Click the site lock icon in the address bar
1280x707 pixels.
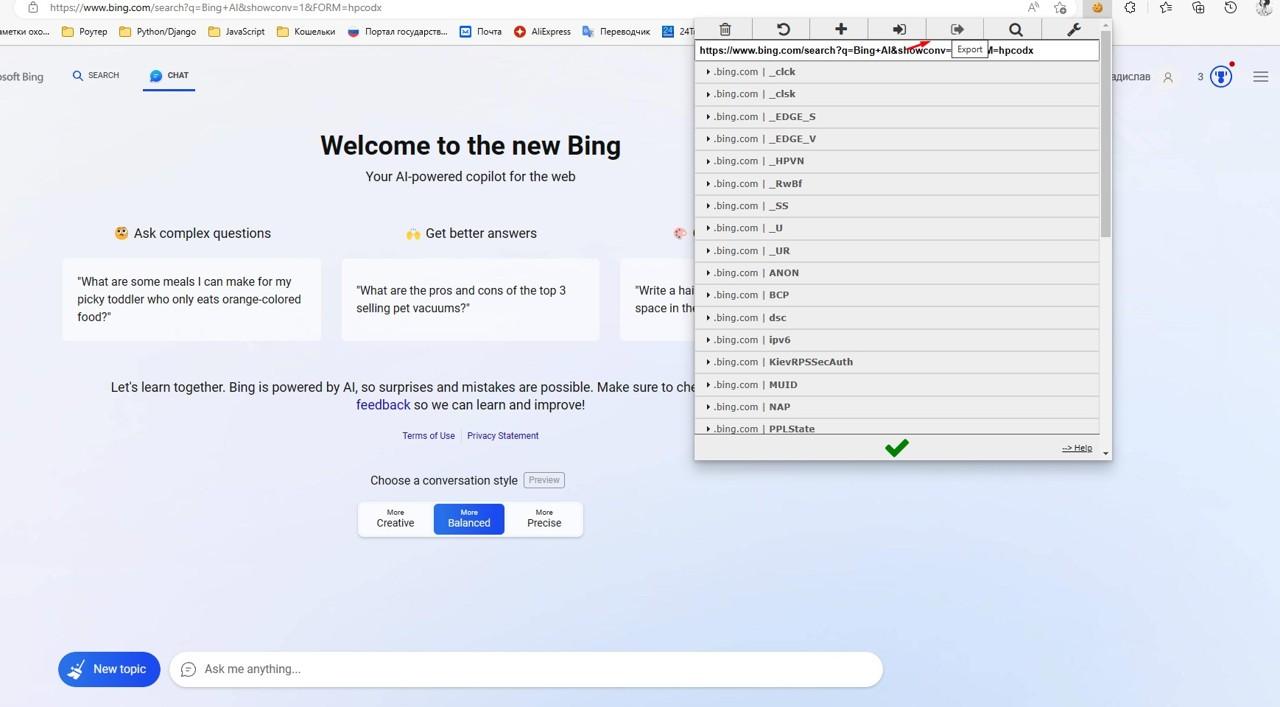(33, 7)
